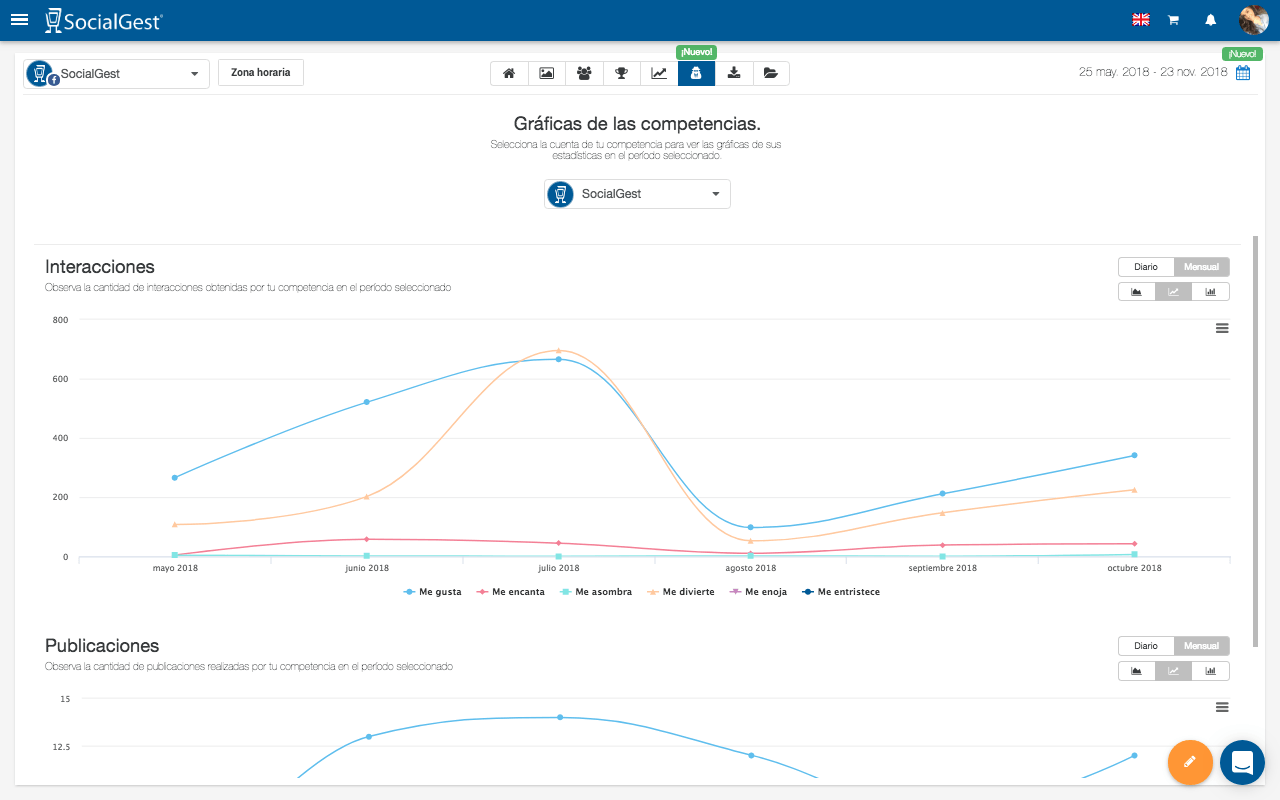Image resolution: width=1280 pixels, height=800 pixels.
Task: Toggle Me asombra series in legend
Action: 596,592
